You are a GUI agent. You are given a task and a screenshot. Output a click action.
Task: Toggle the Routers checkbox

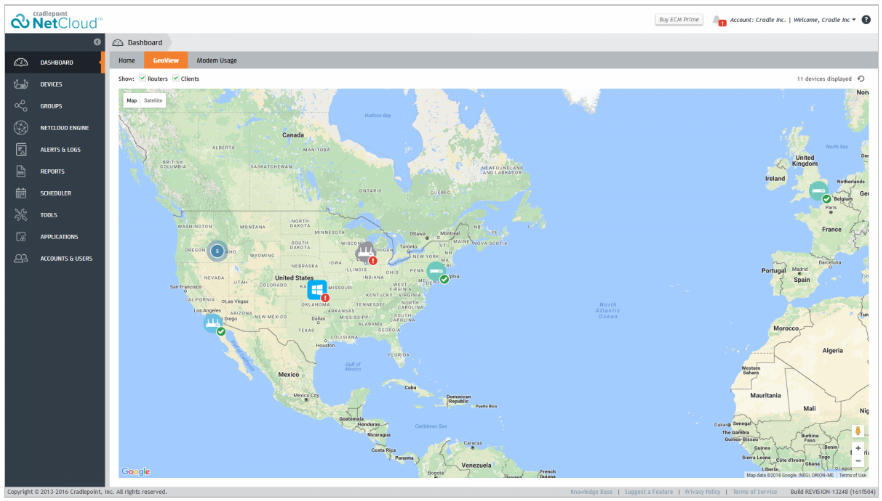tap(142, 78)
